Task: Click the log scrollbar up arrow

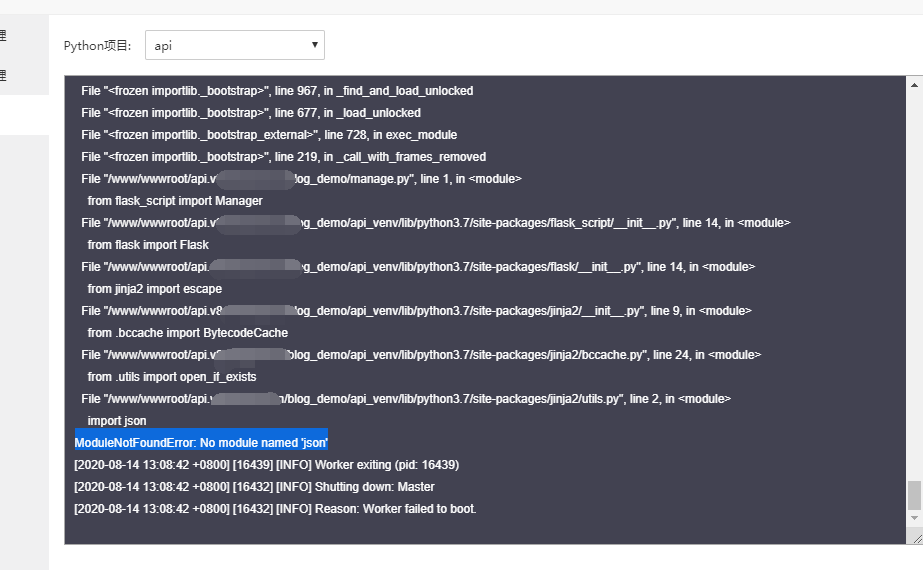Action: click(914, 85)
